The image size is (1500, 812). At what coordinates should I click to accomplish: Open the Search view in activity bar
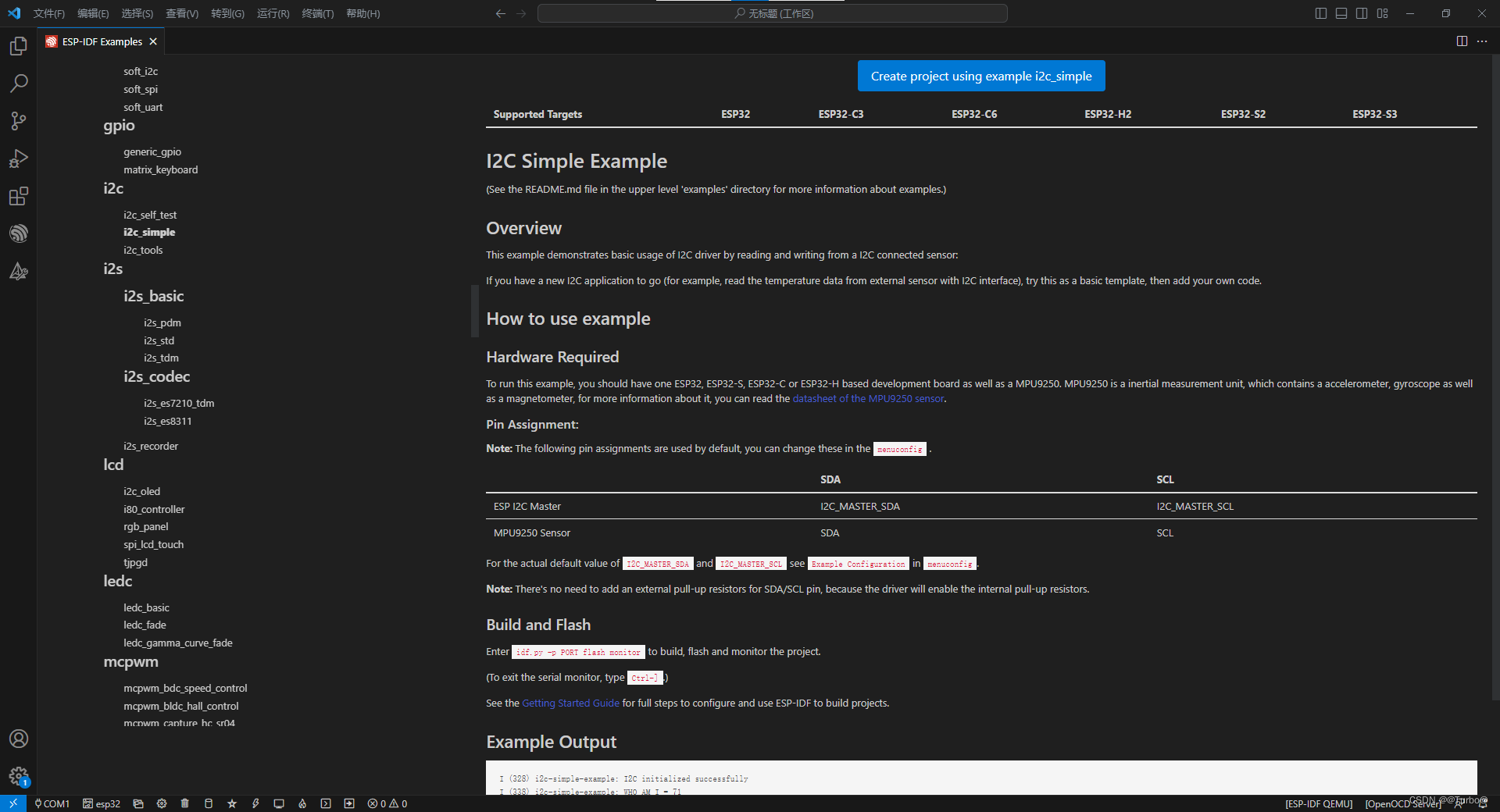click(19, 84)
